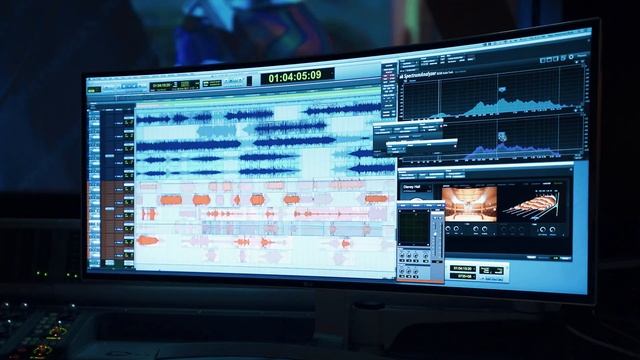Click the panner window volume fader handle
640x360 pixels.
point(436,235)
